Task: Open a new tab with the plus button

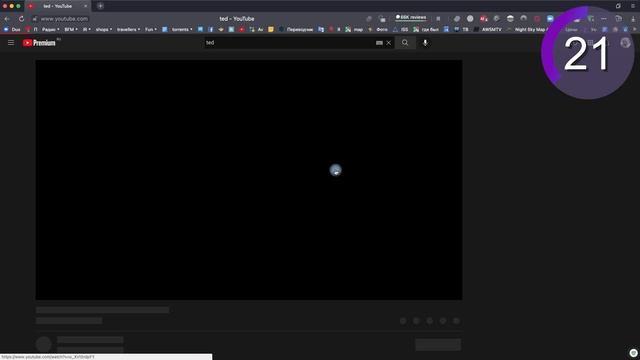Action: pos(100,6)
